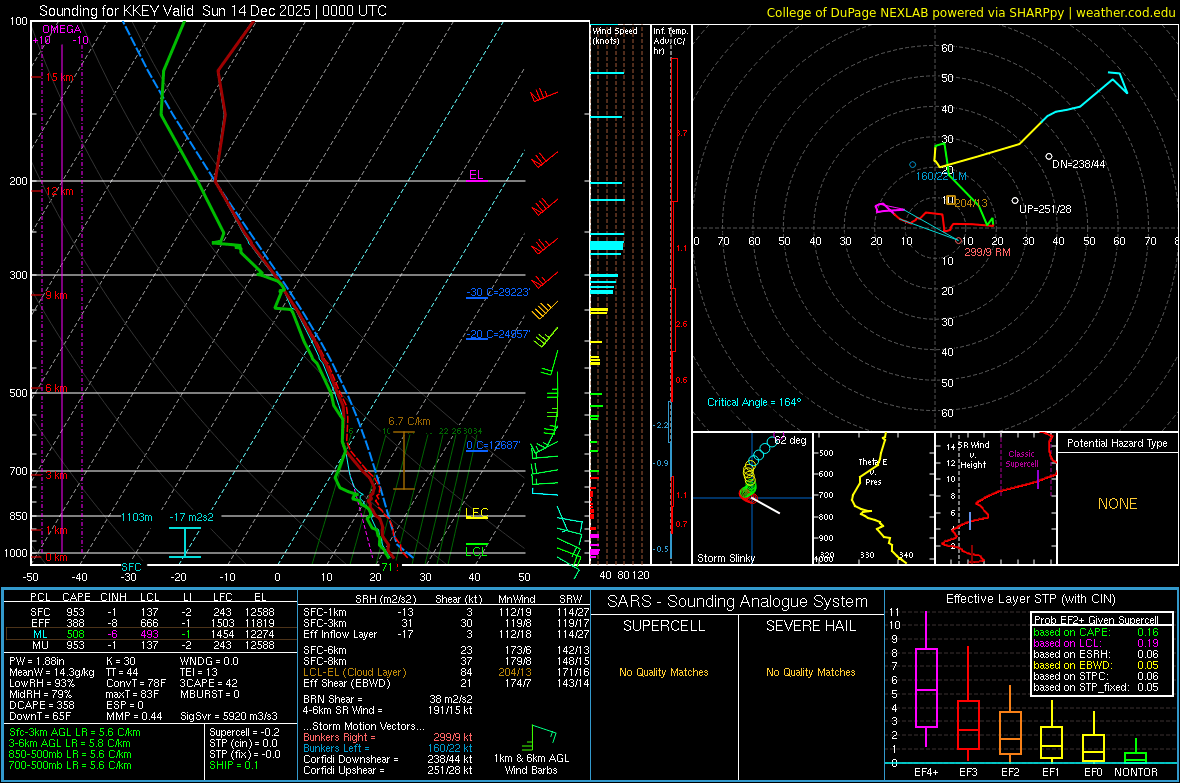
Task: Click the 'Inf. Temp. Adv.' panel heading
Action: click(670, 41)
